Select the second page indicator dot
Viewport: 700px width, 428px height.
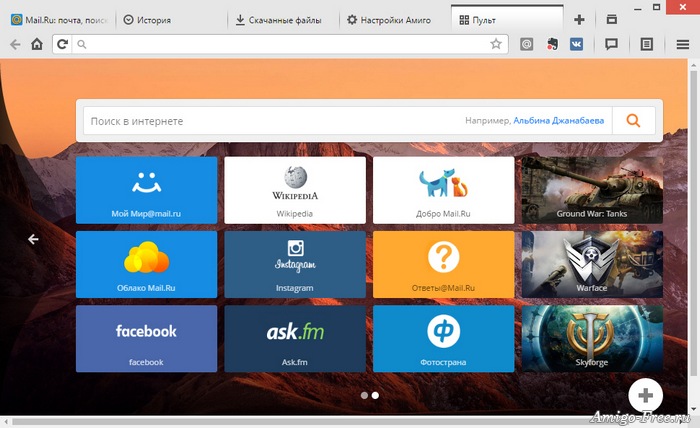click(x=375, y=395)
